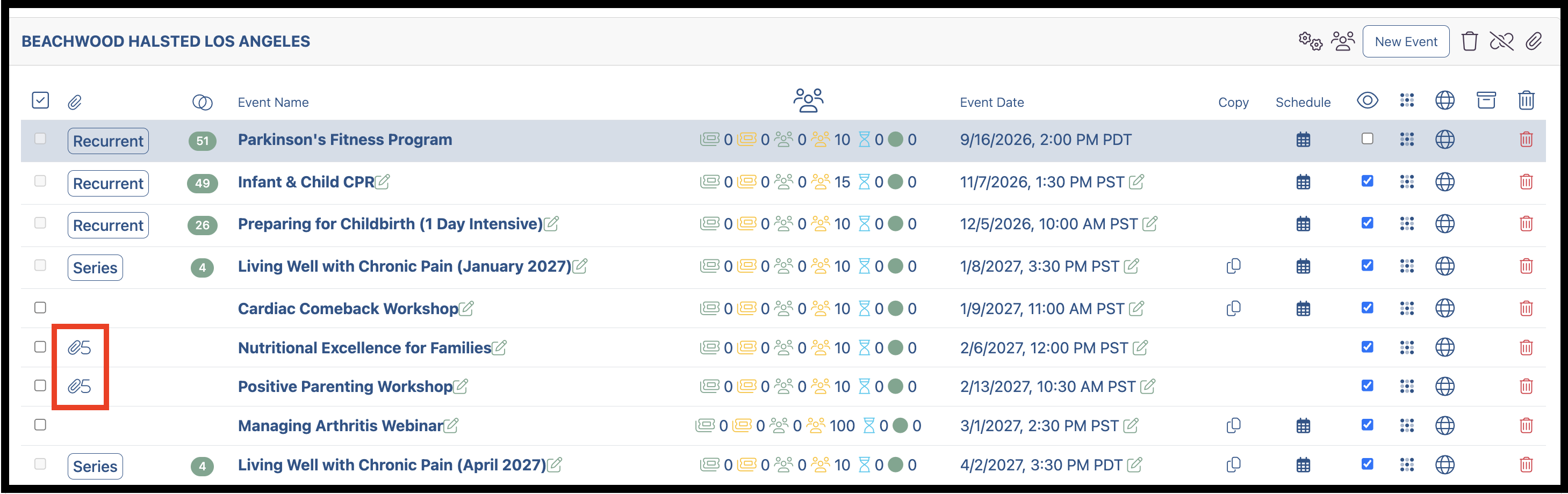Click the globe column header icon
Screen dimensions: 1568x494
[x=1444, y=100]
